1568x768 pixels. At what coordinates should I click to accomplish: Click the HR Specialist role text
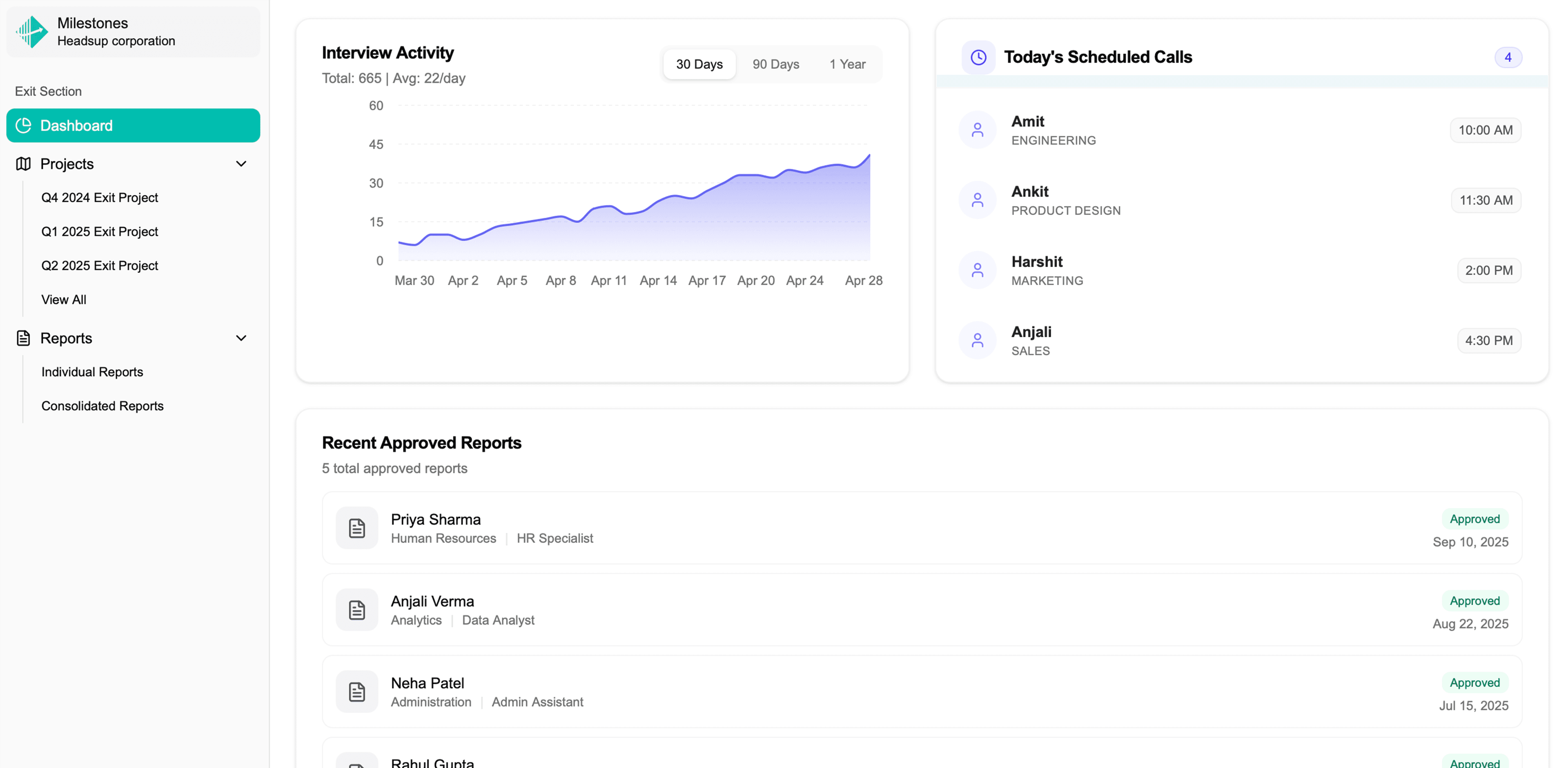click(555, 538)
